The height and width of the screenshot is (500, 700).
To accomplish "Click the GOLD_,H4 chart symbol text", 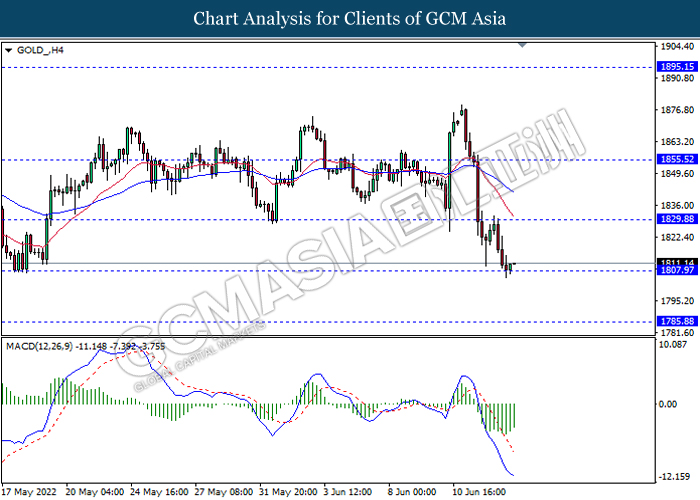I will 40,50.
